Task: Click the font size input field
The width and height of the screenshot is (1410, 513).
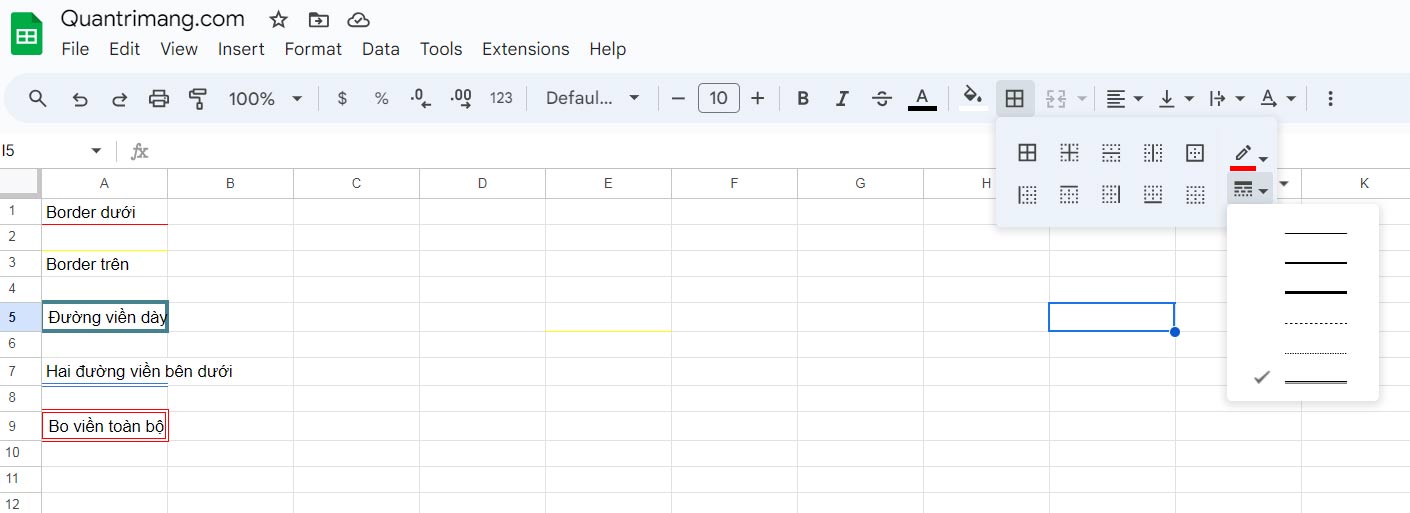Action: coord(718,98)
